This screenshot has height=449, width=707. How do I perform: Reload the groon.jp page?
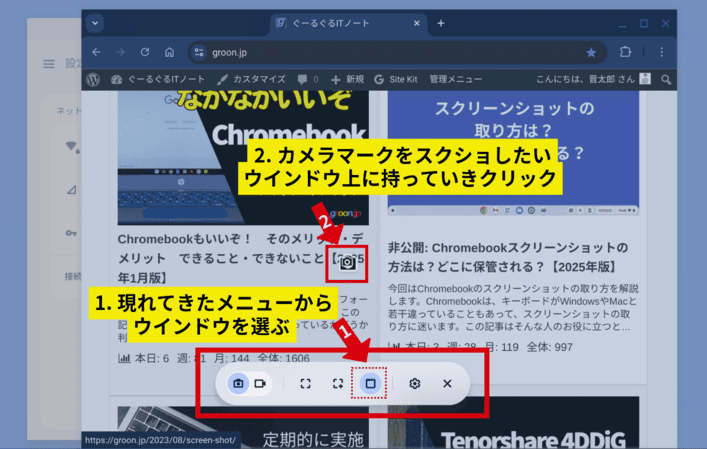point(145,52)
